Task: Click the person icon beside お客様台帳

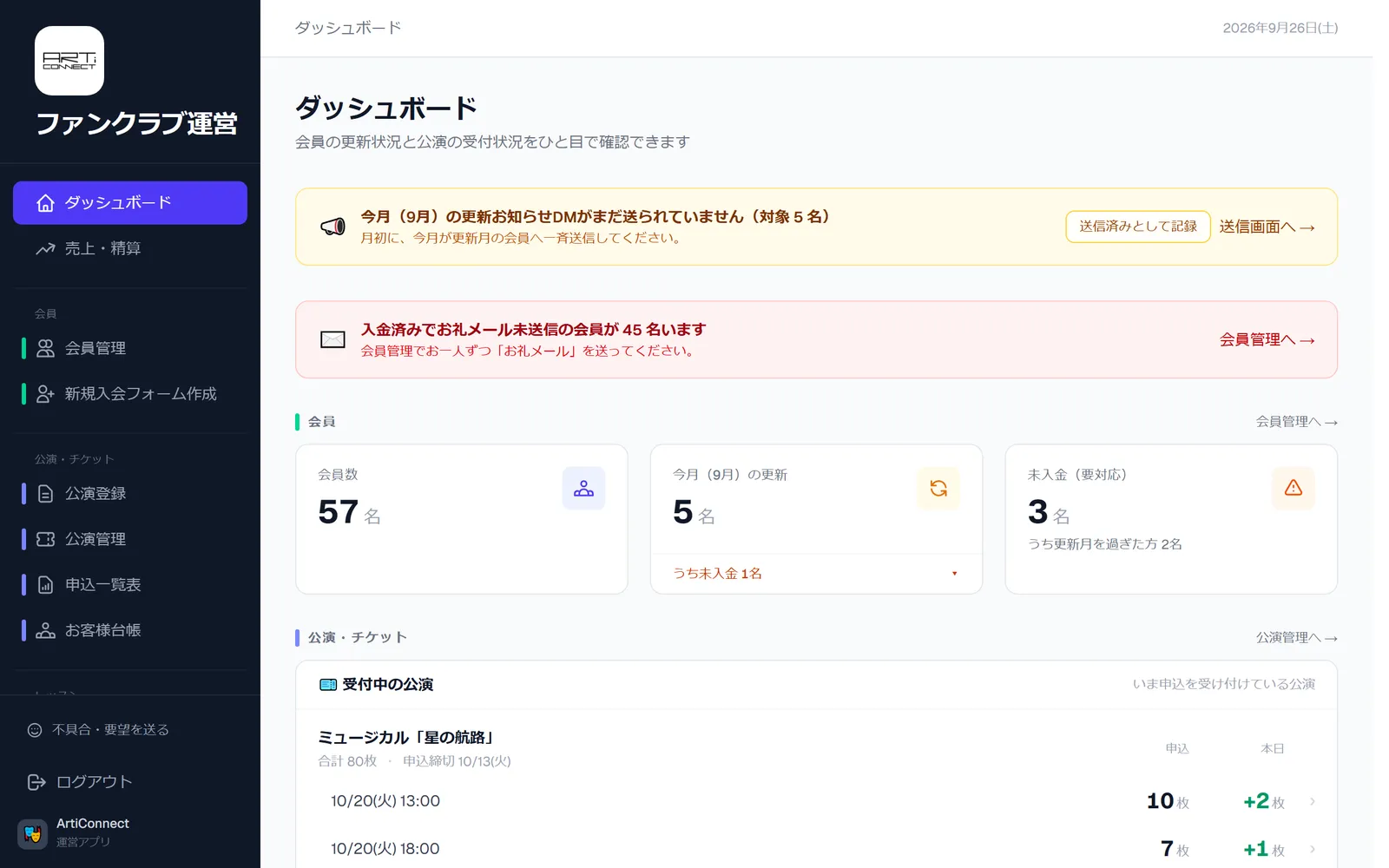Action: pyautogui.click(x=45, y=631)
